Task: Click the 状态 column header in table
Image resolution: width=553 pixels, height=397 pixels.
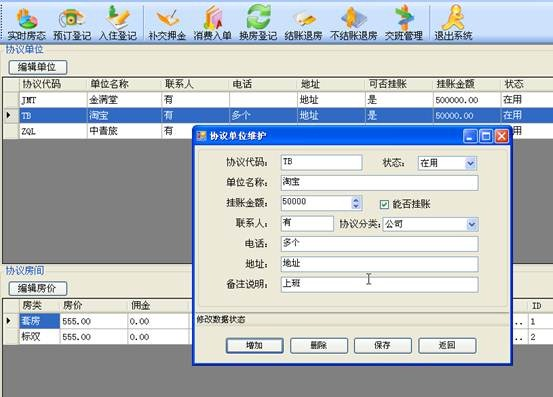Action: click(527, 84)
